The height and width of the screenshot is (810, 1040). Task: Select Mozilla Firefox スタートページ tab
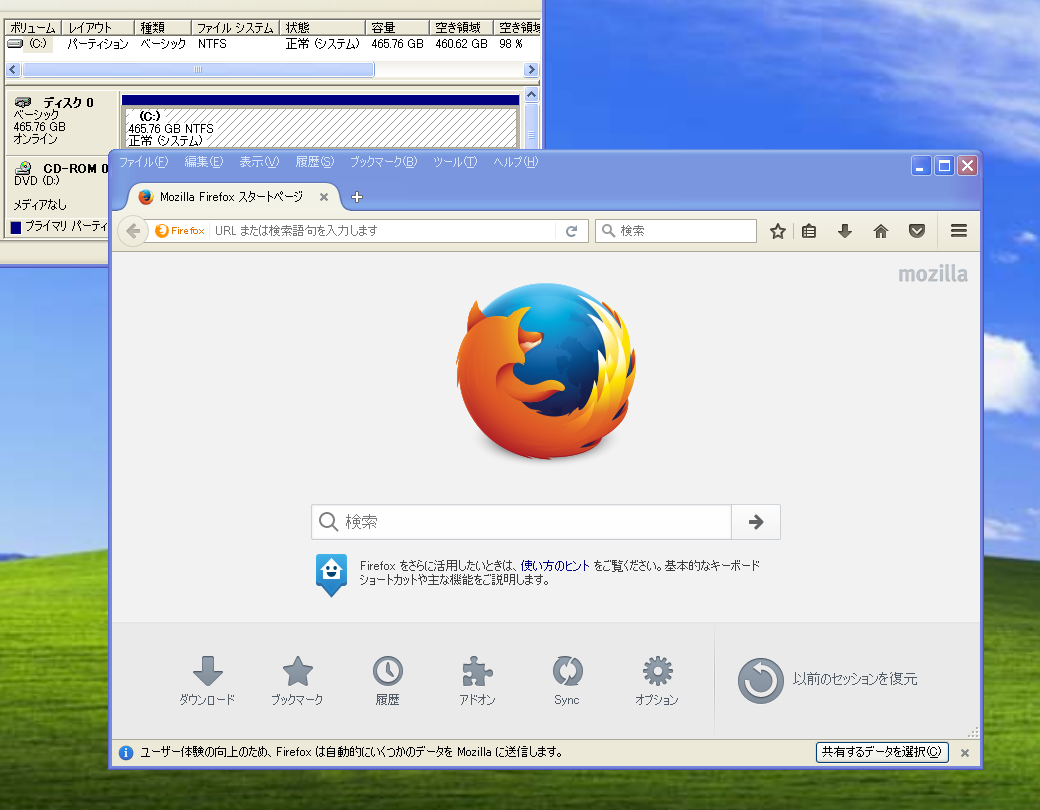point(231,197)
